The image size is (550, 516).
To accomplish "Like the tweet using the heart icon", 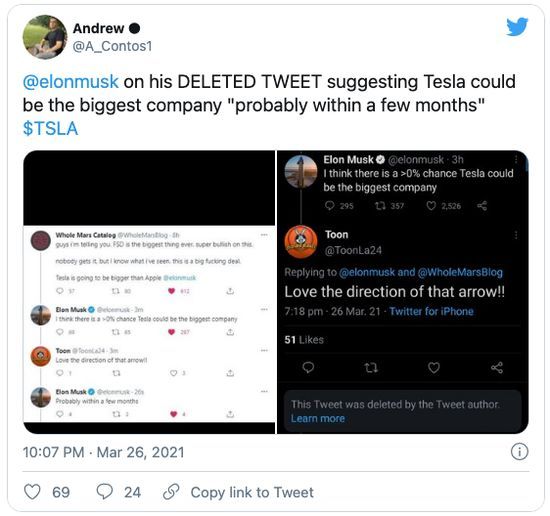I will click(32, 492).
